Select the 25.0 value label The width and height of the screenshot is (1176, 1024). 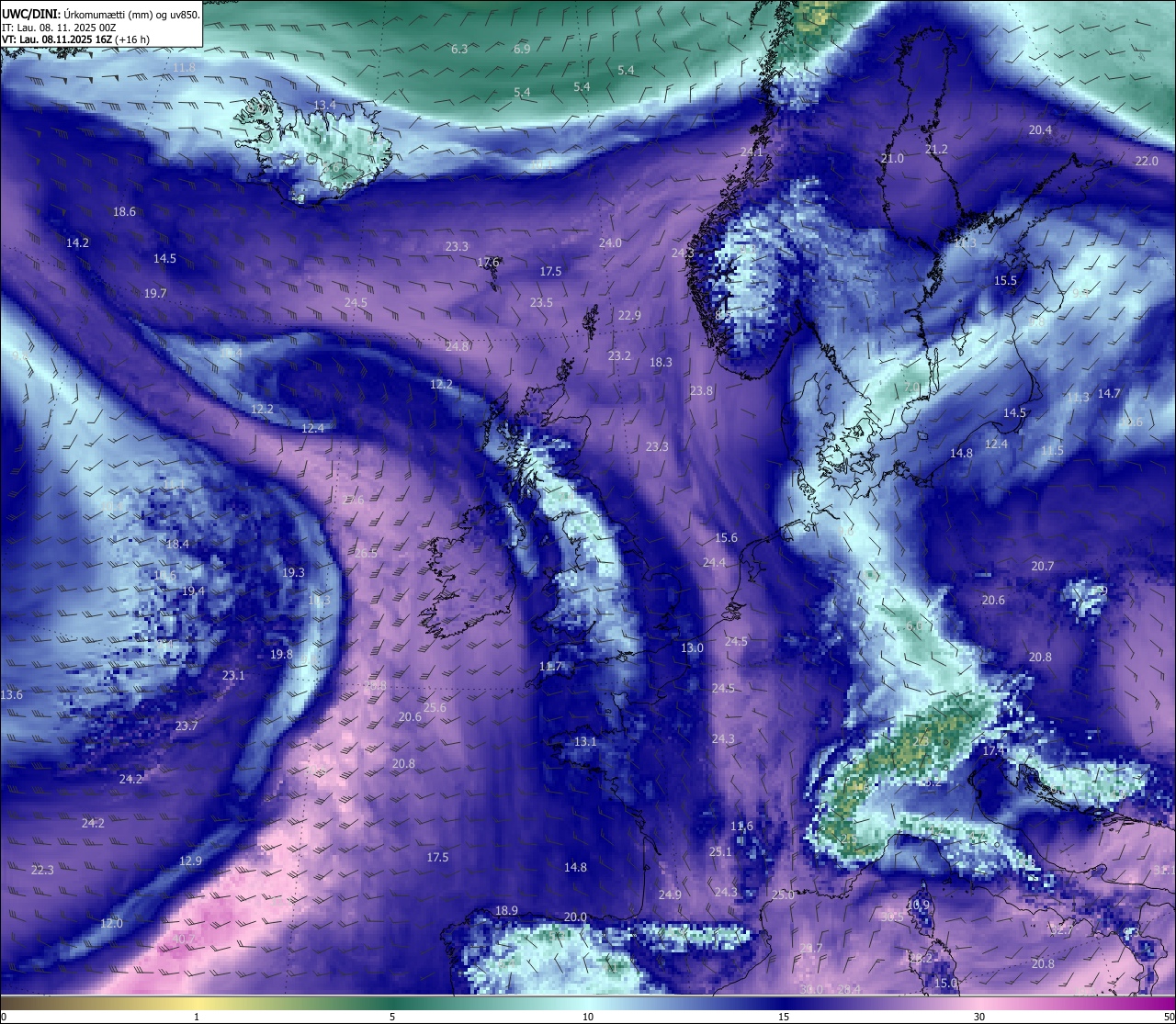783,895
